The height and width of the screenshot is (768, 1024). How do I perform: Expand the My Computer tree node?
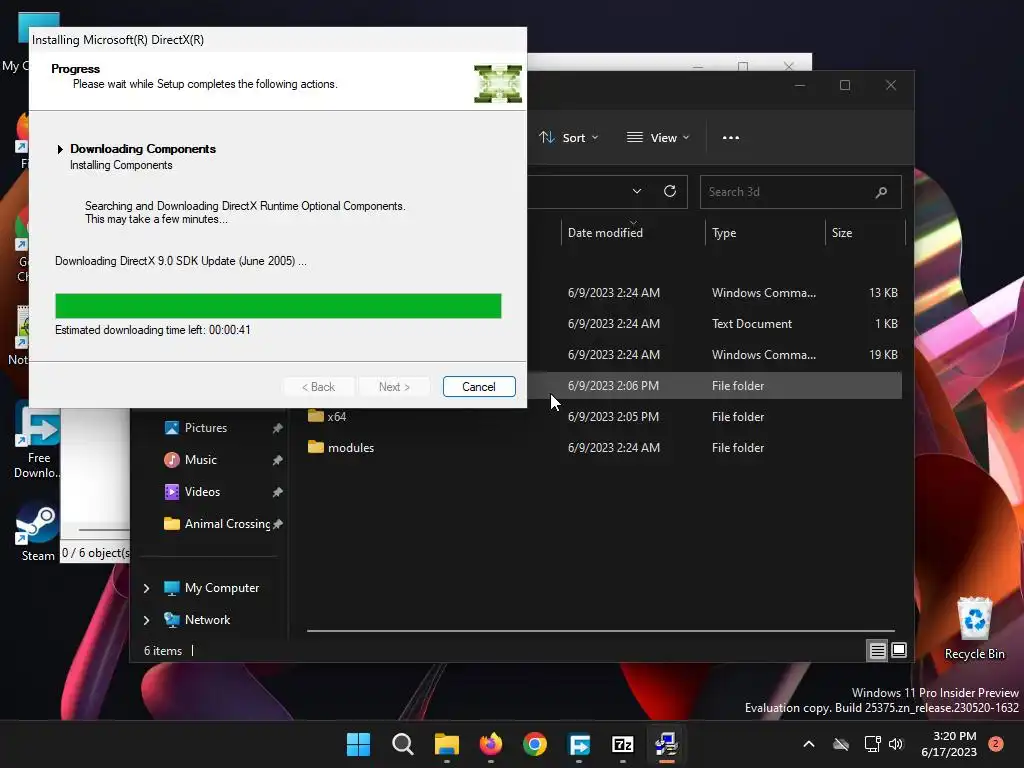point(146,588)
